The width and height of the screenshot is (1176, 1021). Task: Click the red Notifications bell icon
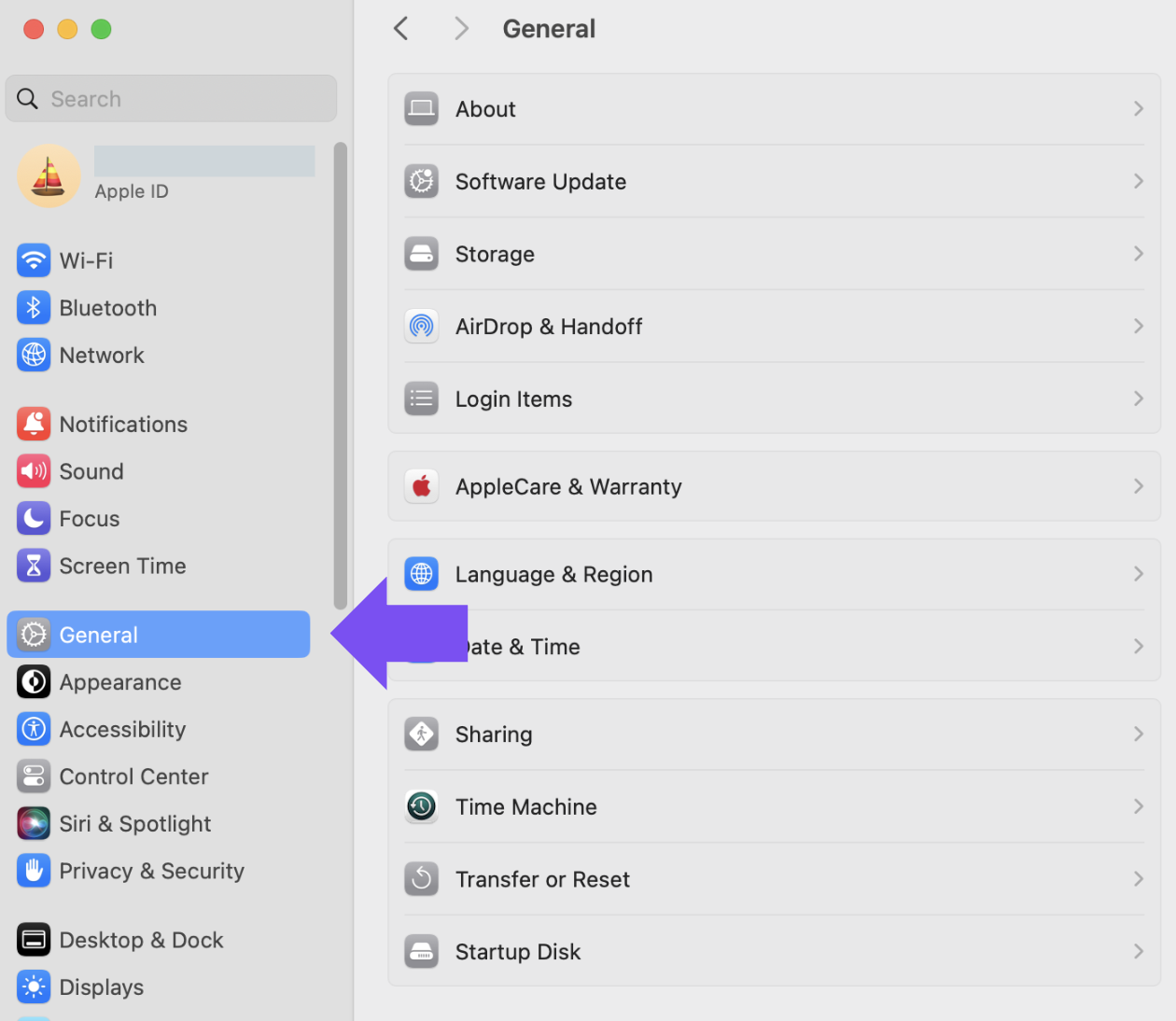pos(34,425)
